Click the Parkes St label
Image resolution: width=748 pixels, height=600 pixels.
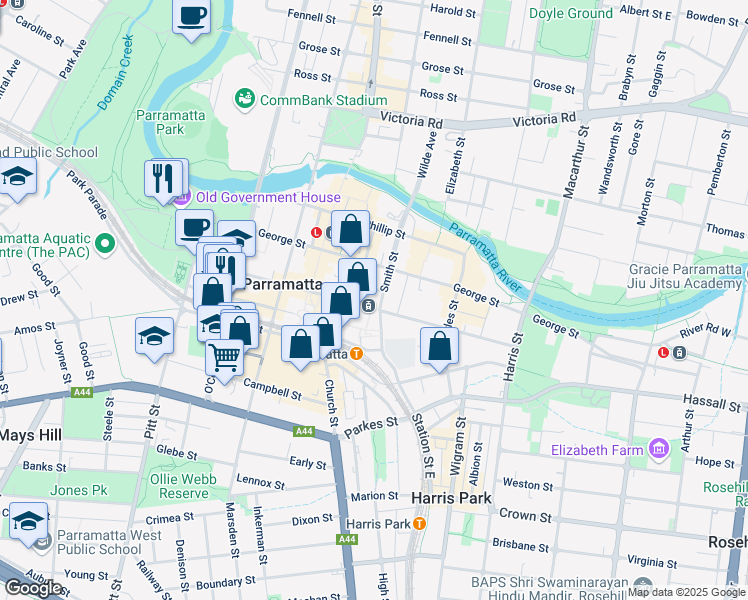tap(371, 427)
